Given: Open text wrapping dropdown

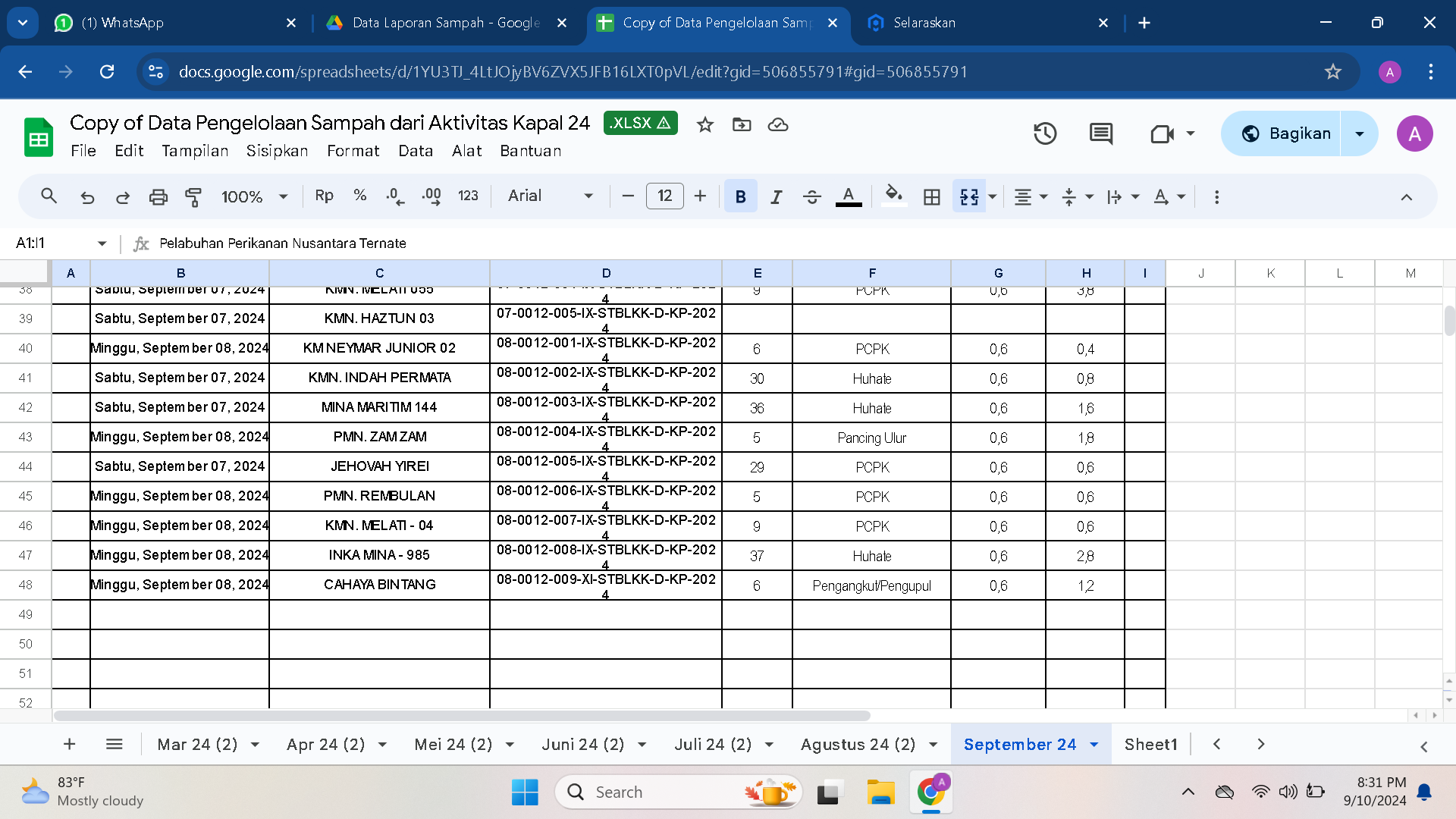Looking at the screenshot, I should (x=1122, y=196).
